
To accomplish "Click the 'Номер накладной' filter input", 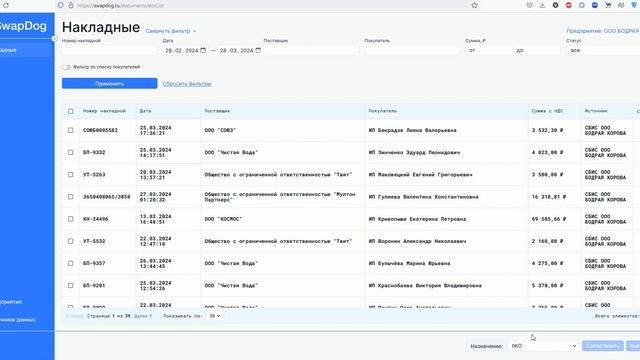I will (109, 50).
